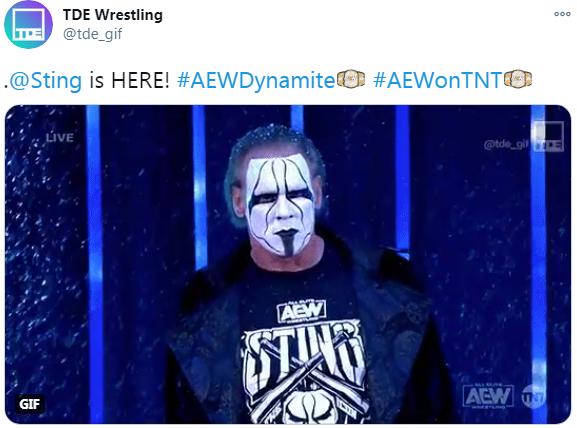The width and height of the screenshot is (577, 428).
Task: Click the "is HERE!" tweet text
Action: tap(129, 80)
